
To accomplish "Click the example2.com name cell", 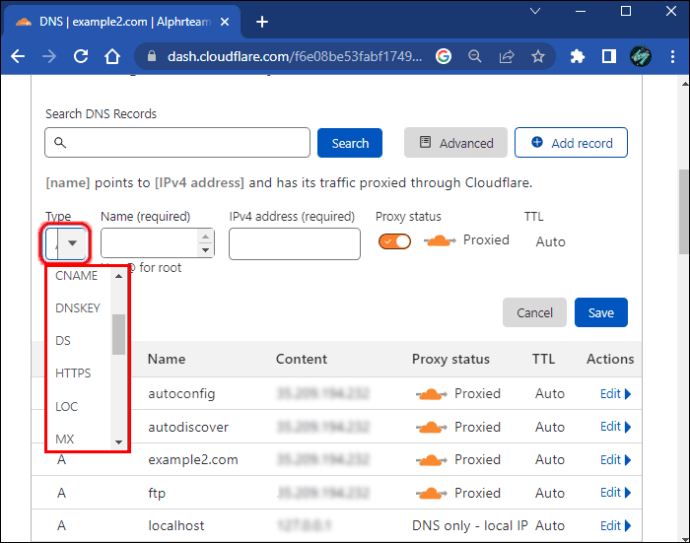I will pyautogui.click(x=193, y=459).
